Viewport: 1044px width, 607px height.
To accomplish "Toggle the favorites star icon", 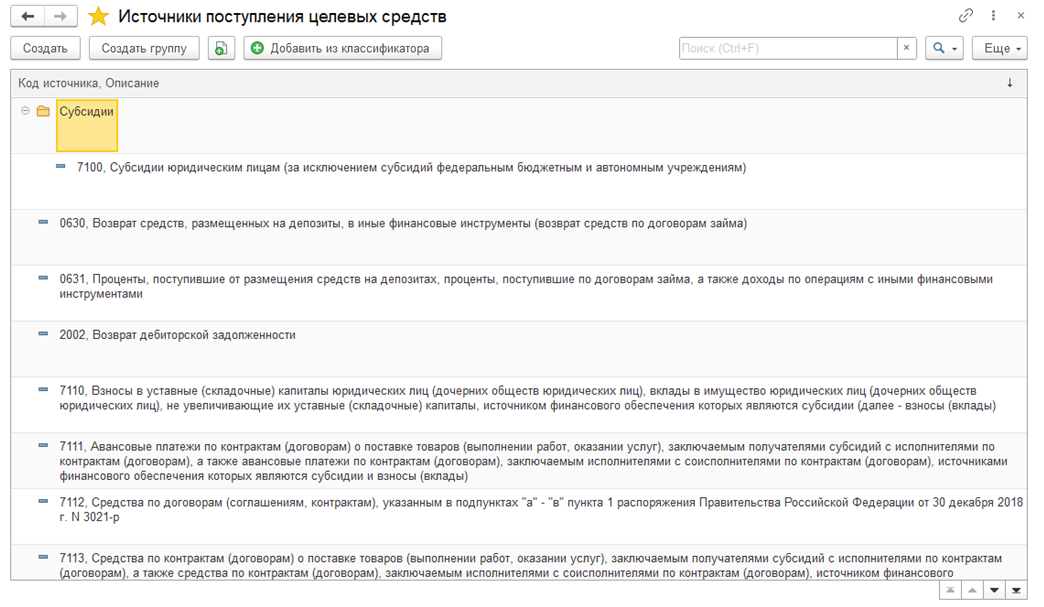I will click(x=99, y=16).
